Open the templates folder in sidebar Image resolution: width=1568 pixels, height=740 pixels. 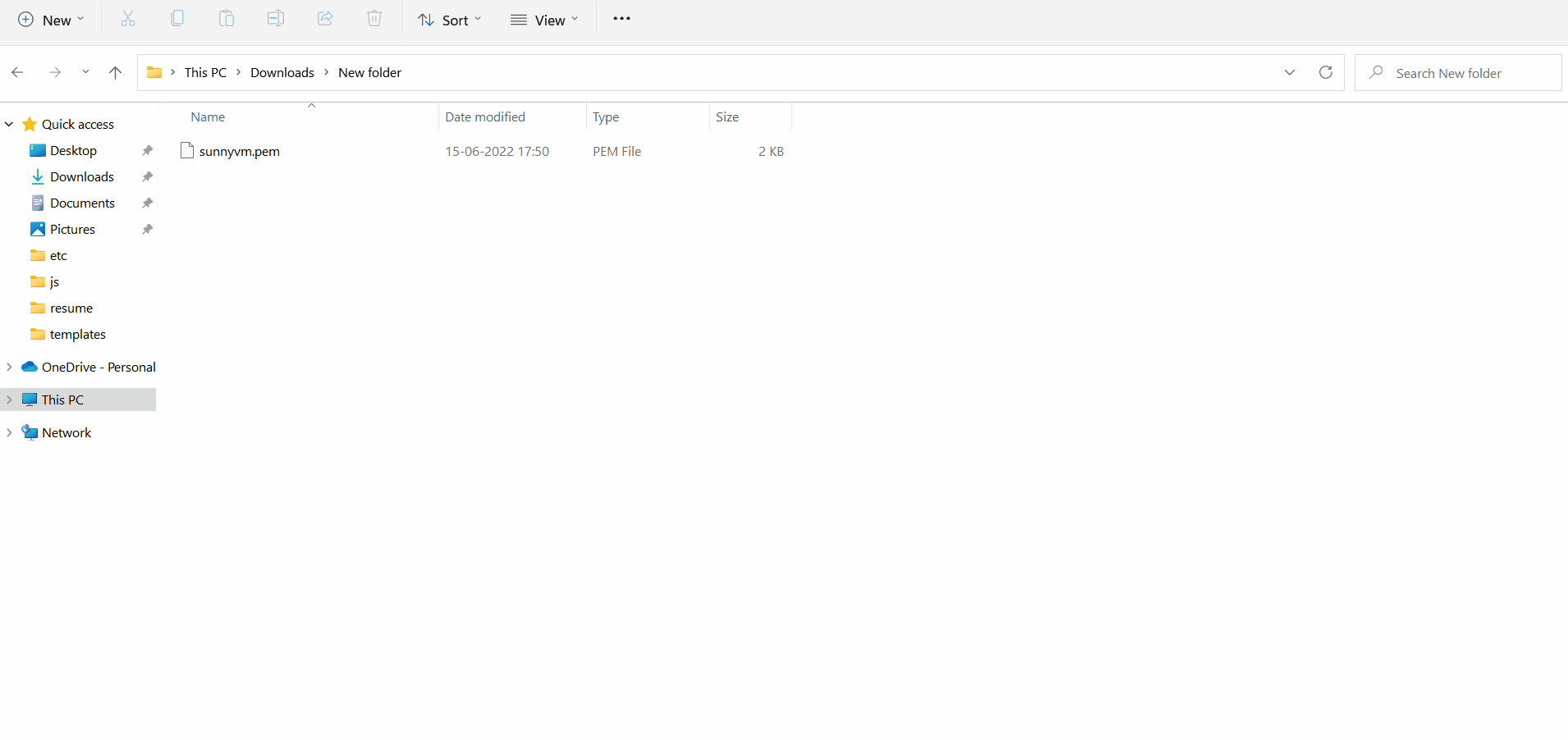tap(77, 334)
